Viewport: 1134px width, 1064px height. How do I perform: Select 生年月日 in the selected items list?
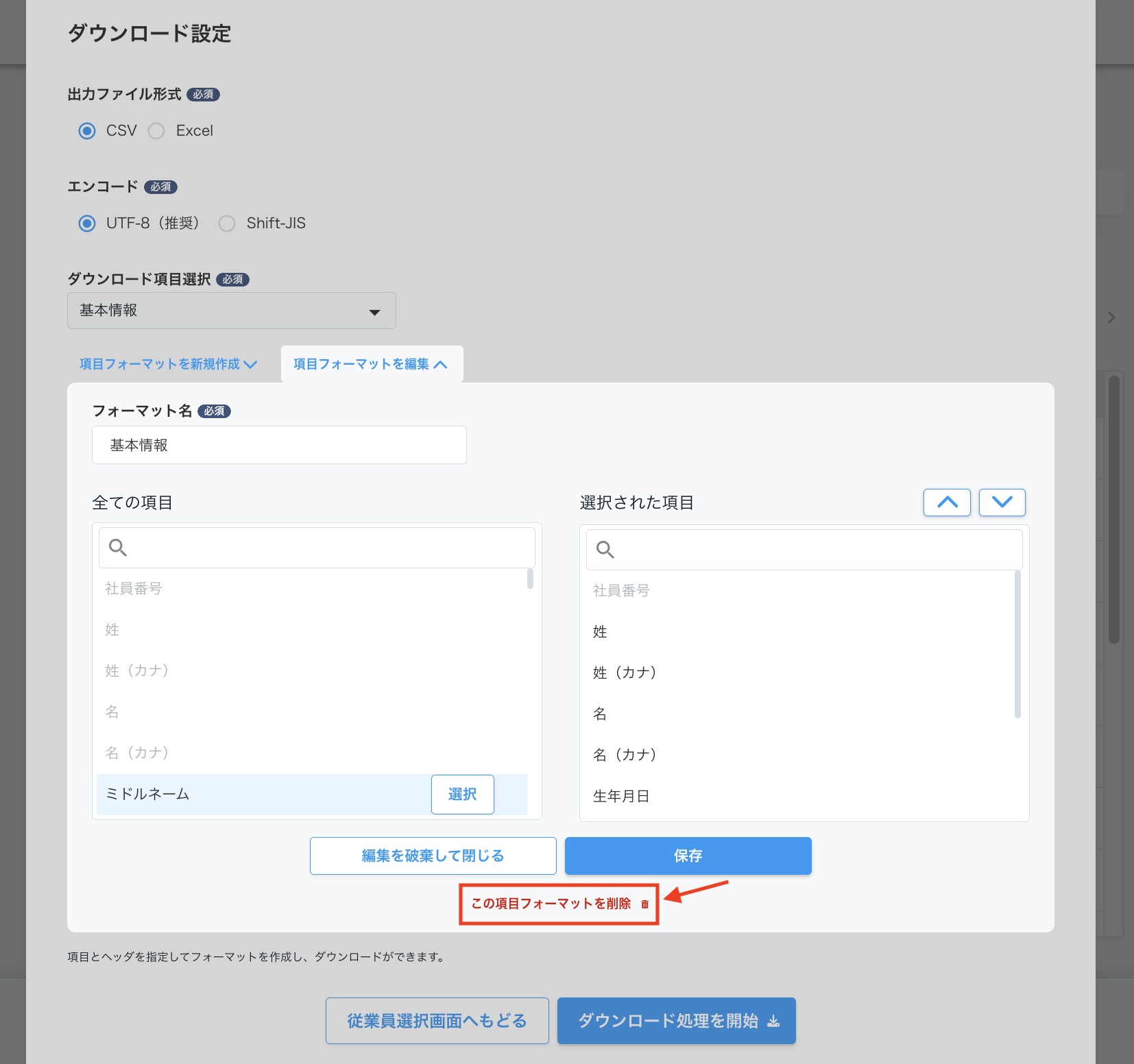click(799, 796)
